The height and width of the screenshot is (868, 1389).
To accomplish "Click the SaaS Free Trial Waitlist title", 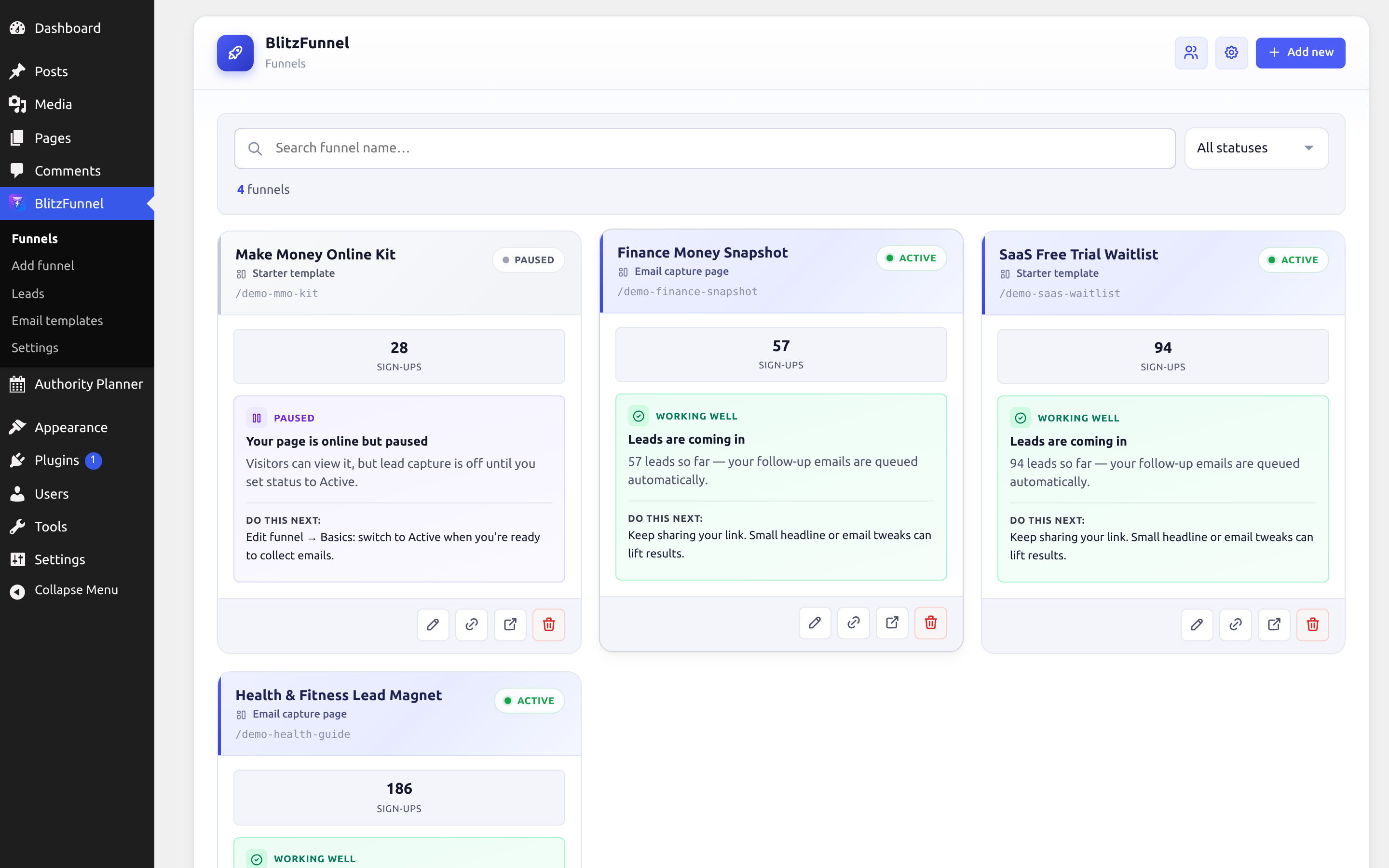I will [x=1078, y=254].
